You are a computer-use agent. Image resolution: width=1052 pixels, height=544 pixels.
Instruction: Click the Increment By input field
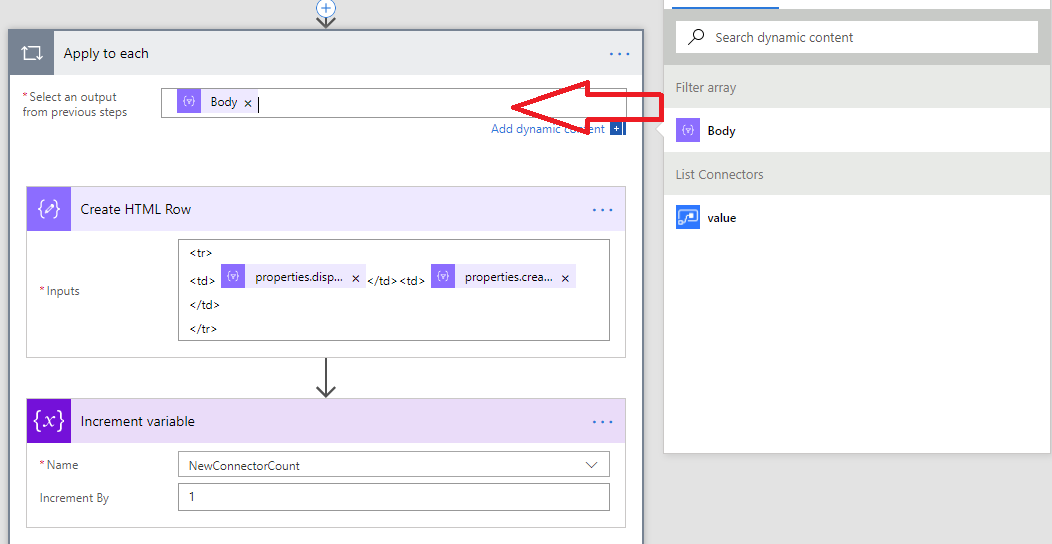click(x=393, y=497)
